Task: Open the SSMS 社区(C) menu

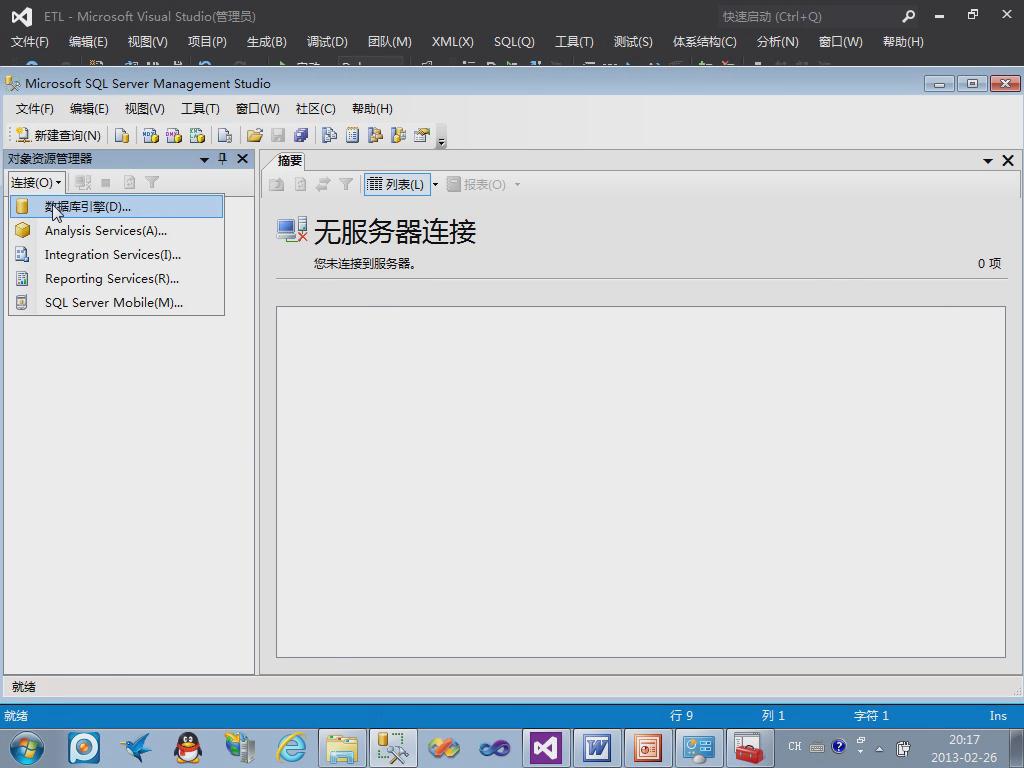Action: (x=315, y=109)
